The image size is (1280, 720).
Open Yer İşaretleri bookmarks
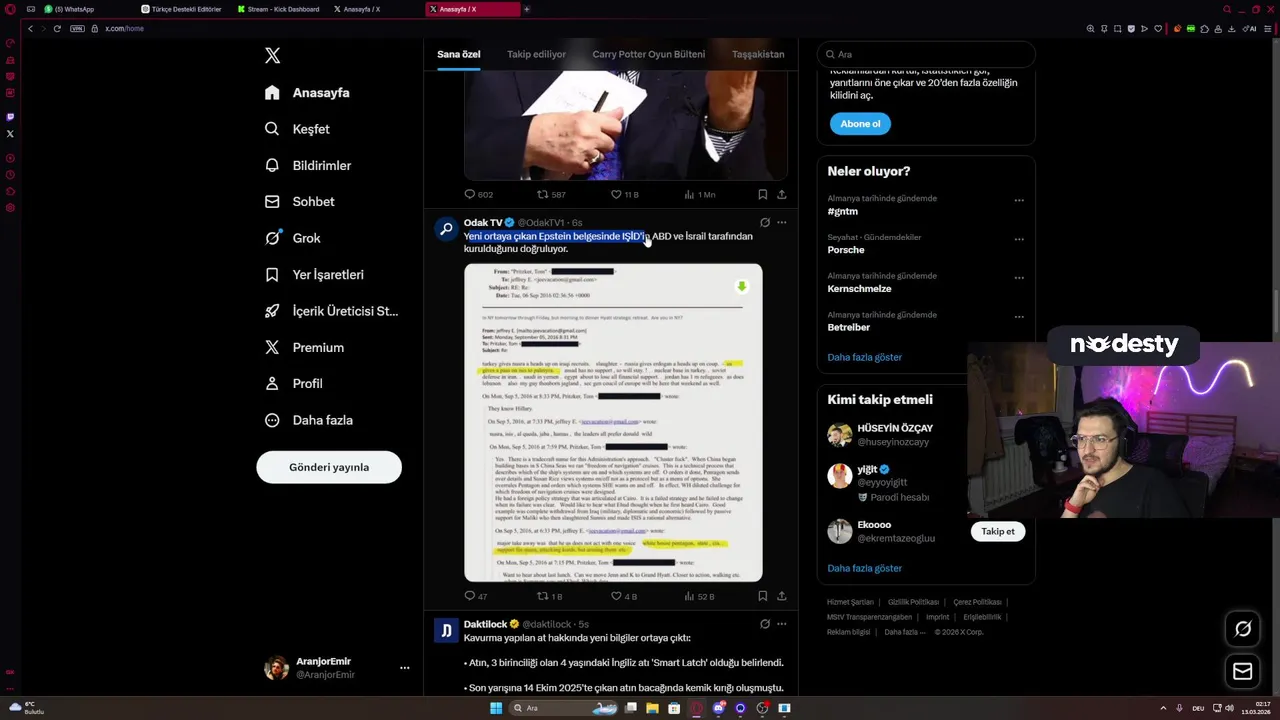pos(314,274)
